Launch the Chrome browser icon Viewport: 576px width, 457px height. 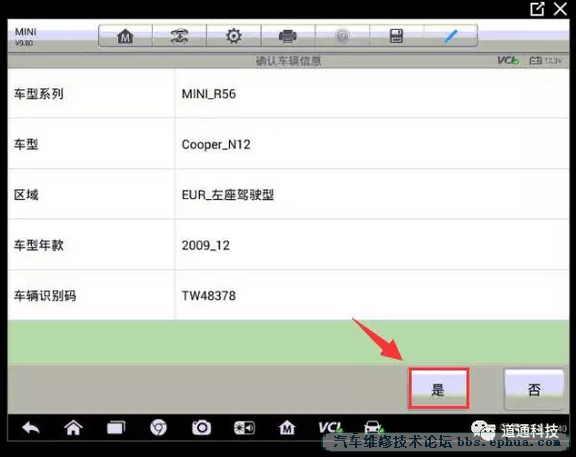point(159,428)
